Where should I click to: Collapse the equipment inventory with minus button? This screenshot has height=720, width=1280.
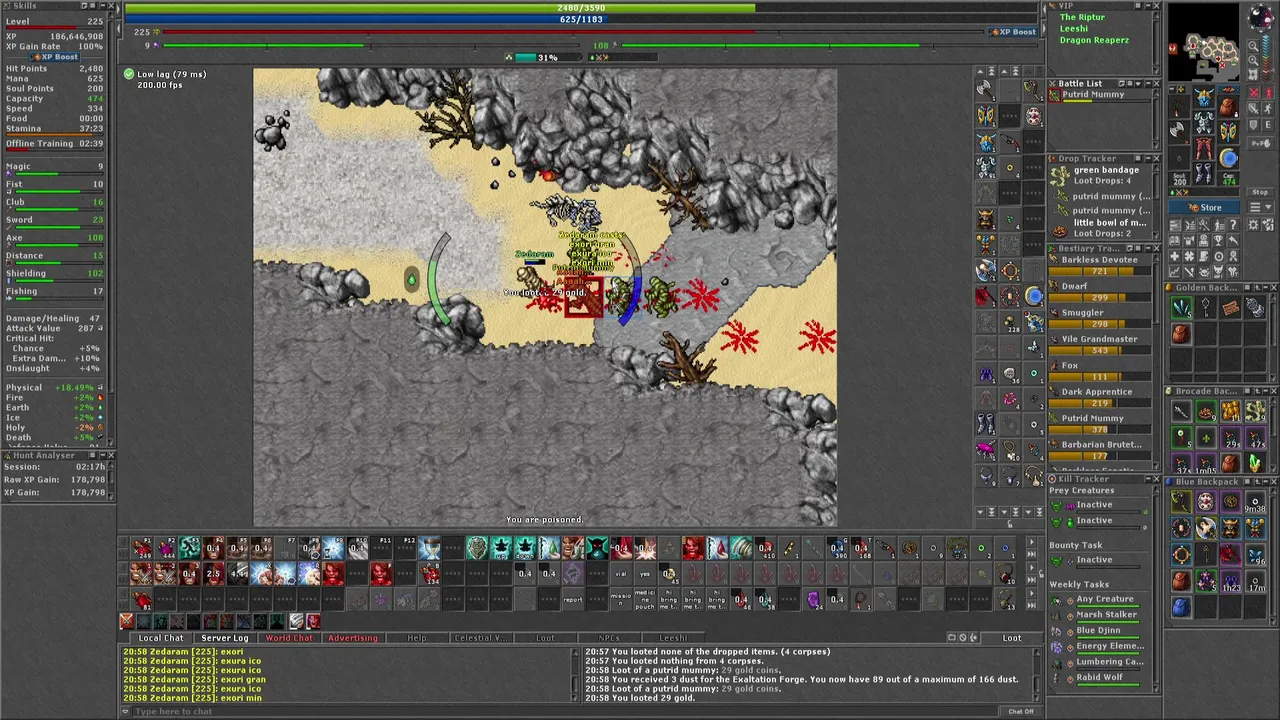pos(1173,88)
